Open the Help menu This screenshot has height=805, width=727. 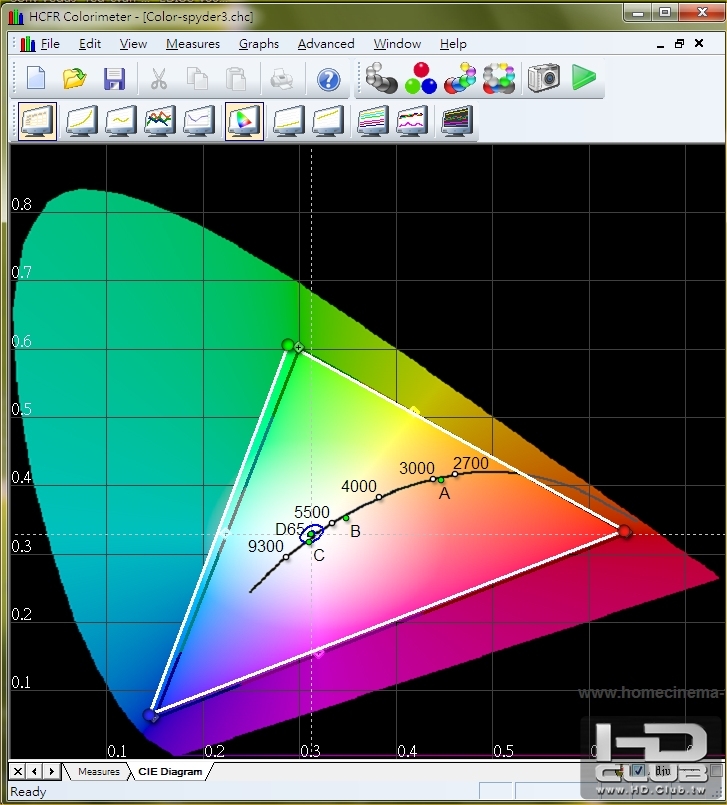point(453,44)
